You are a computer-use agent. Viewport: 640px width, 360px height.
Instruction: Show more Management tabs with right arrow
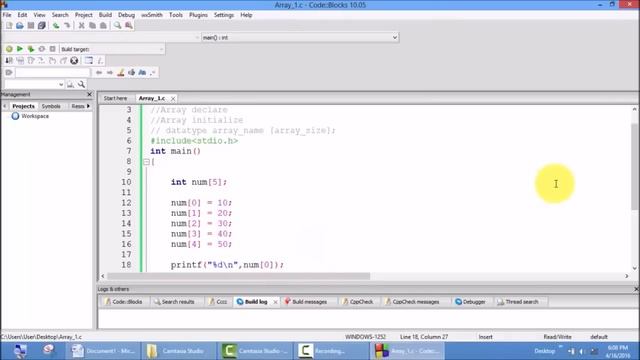pos(88,106)
